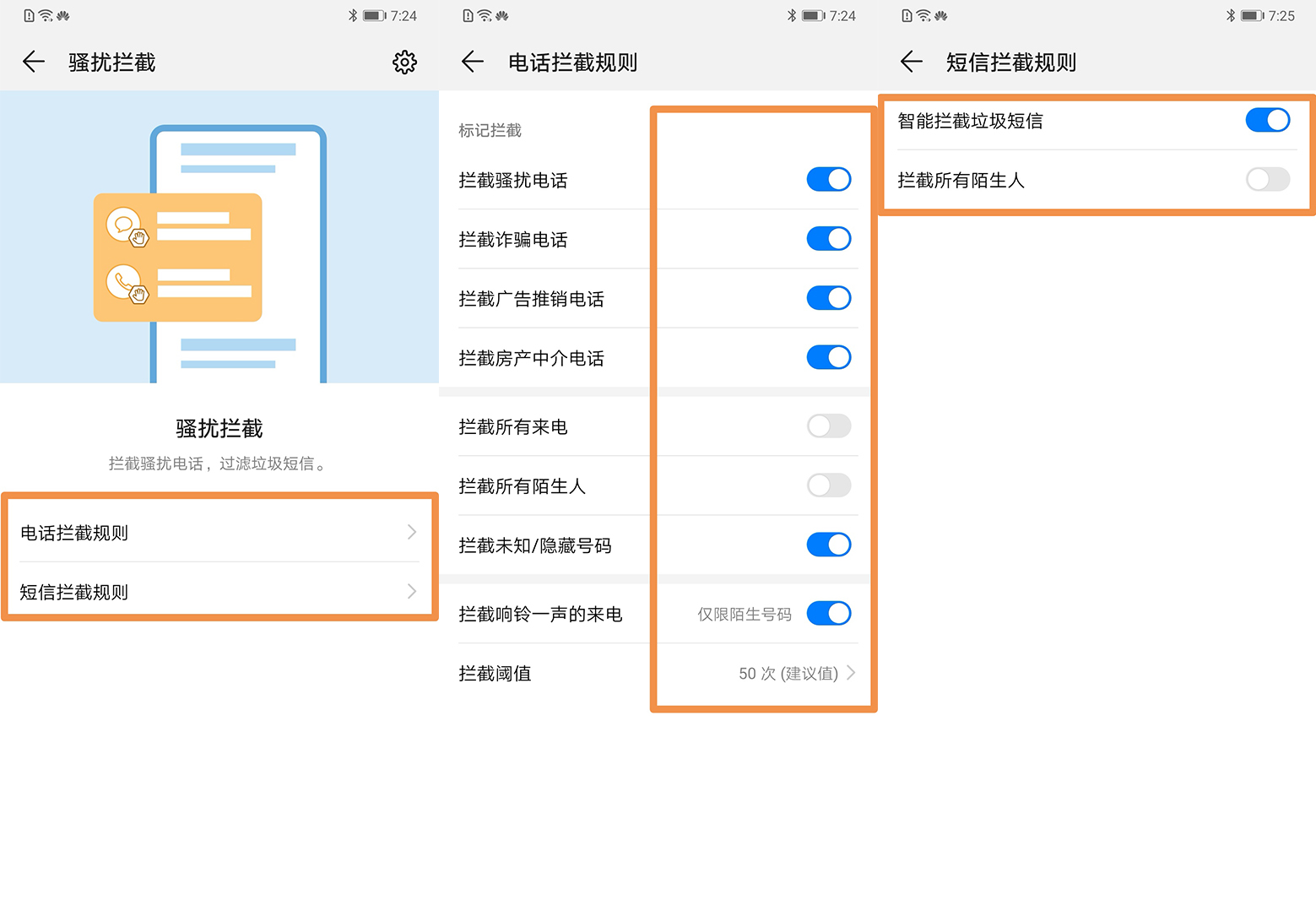Tap 仅限陌生号码 next to ring-once blocking
The width and height of the screenshot is (1316, 911).
pyautogui.click(x=744, y=614)
